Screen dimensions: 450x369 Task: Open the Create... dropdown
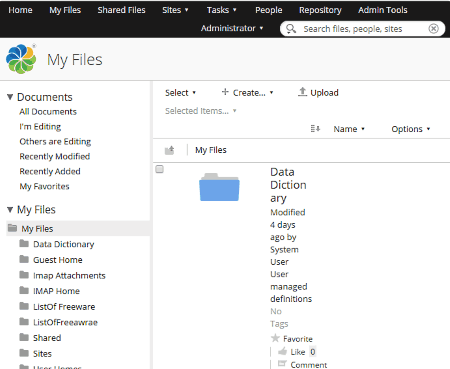pos(247,93)
